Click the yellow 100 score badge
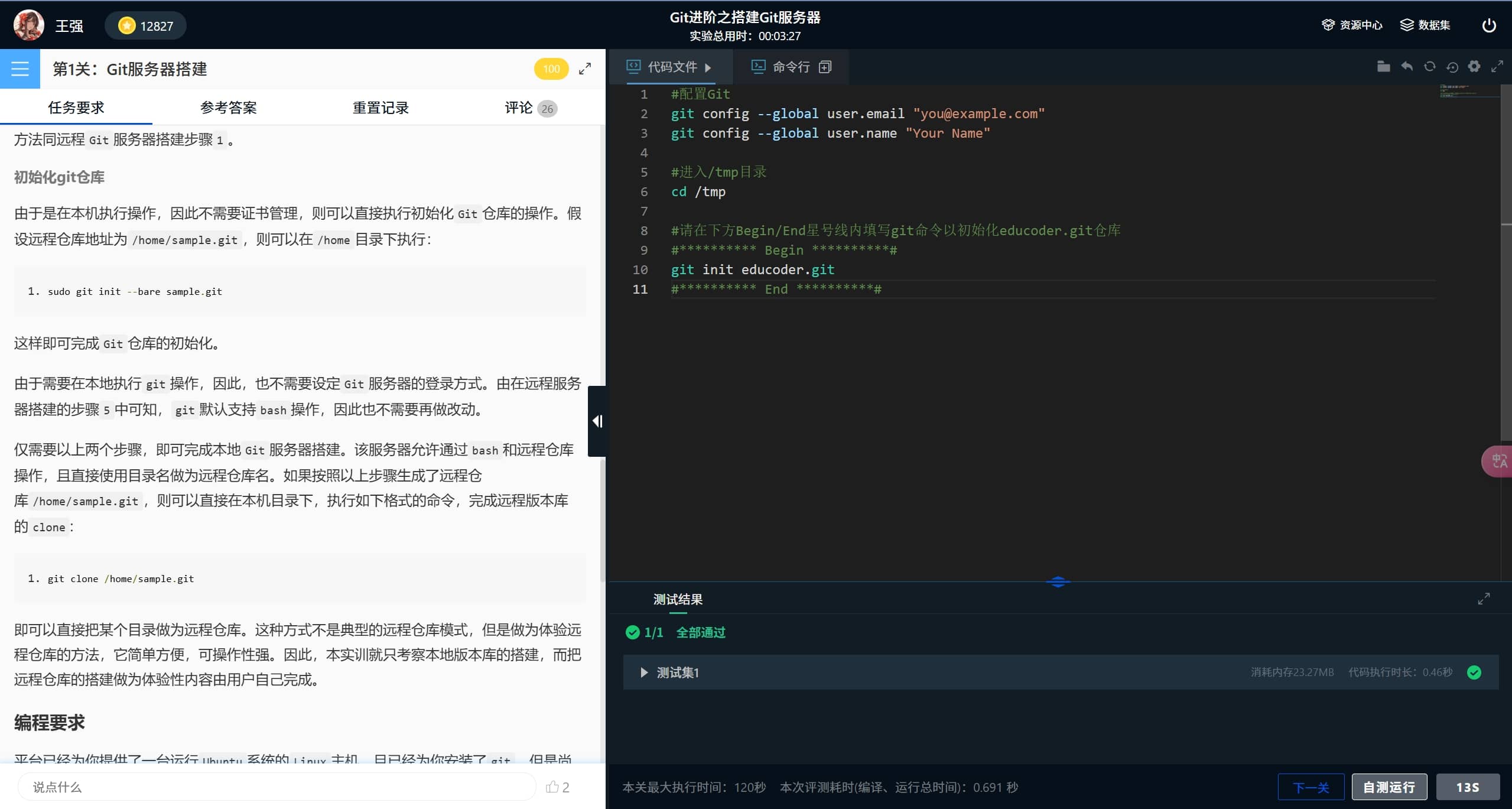Viewport: 1512px width, 809px height. coord(551,69)
